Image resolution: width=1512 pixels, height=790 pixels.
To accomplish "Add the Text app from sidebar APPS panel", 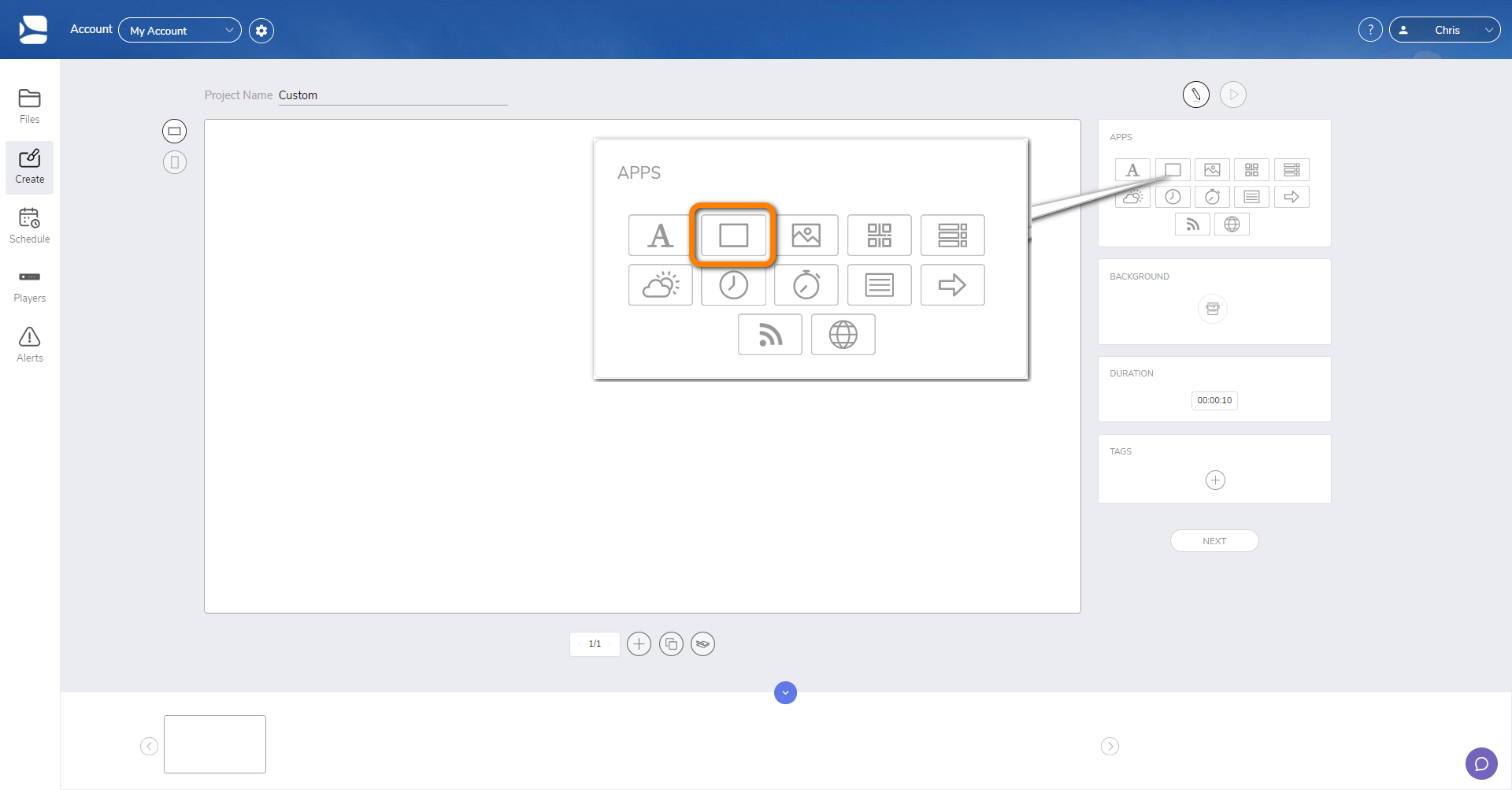I will click(1132, 170).
